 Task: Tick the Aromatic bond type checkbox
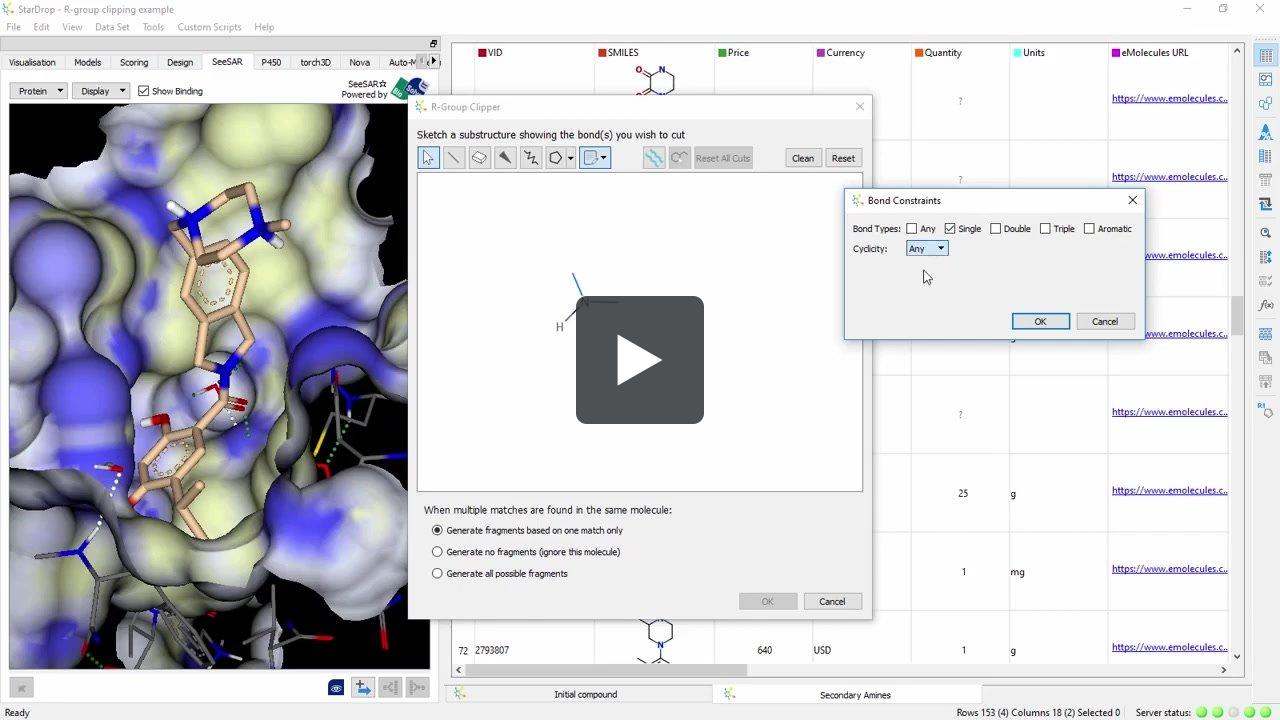(x=1089, y=229)
